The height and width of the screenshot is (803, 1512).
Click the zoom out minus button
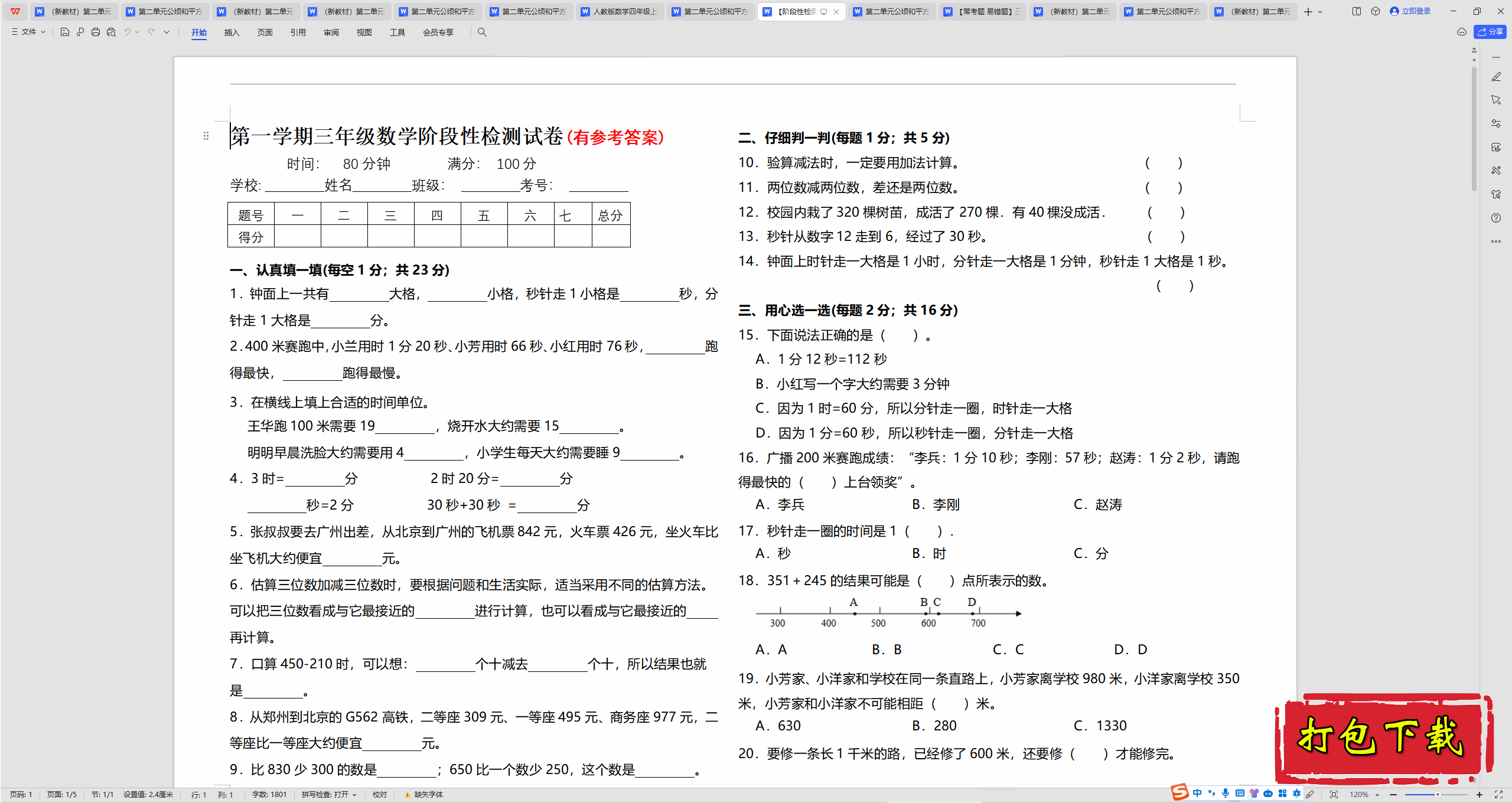click(1393, 795)
